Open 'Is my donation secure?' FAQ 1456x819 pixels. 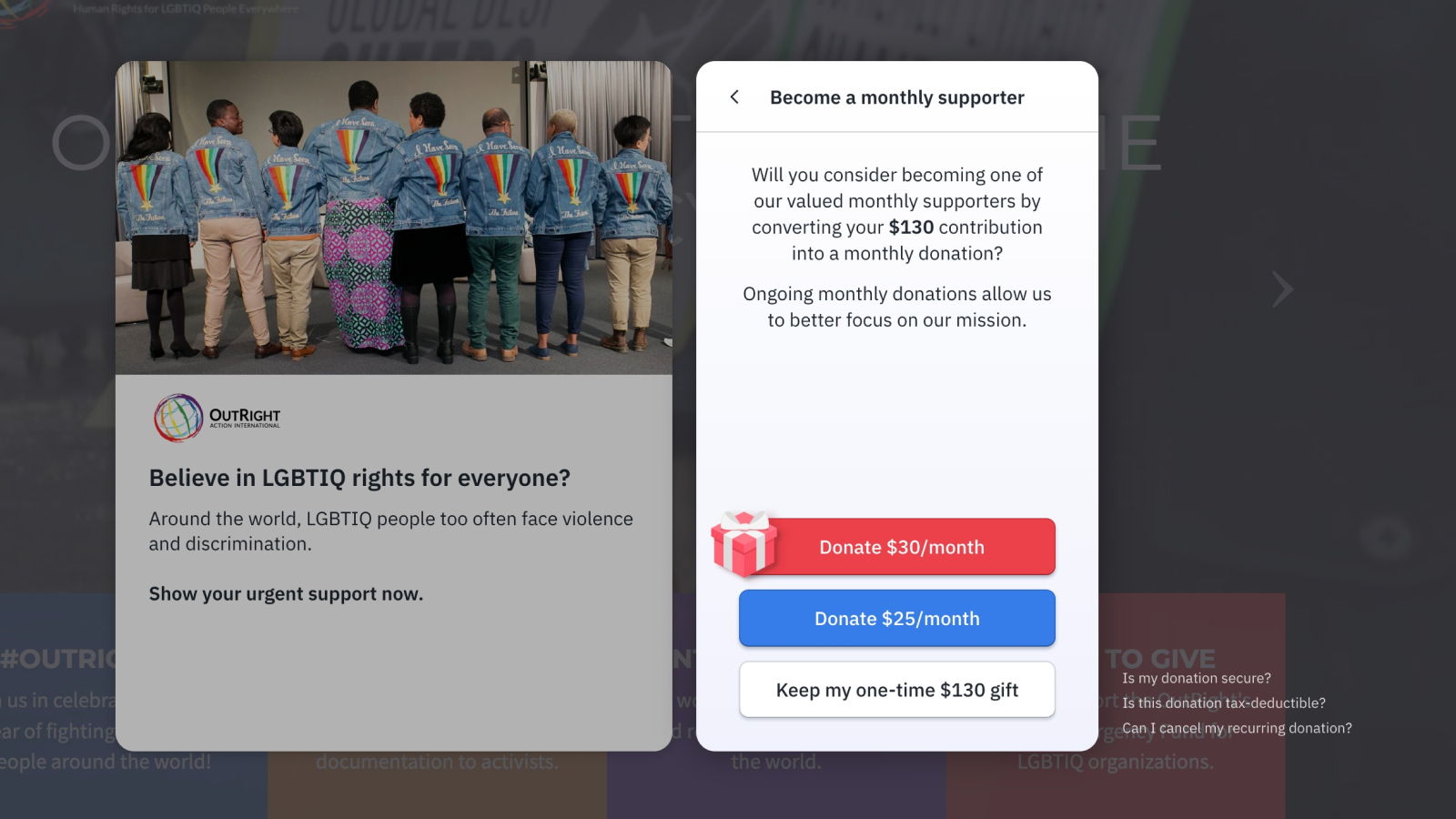click(x=1197, y=678)
